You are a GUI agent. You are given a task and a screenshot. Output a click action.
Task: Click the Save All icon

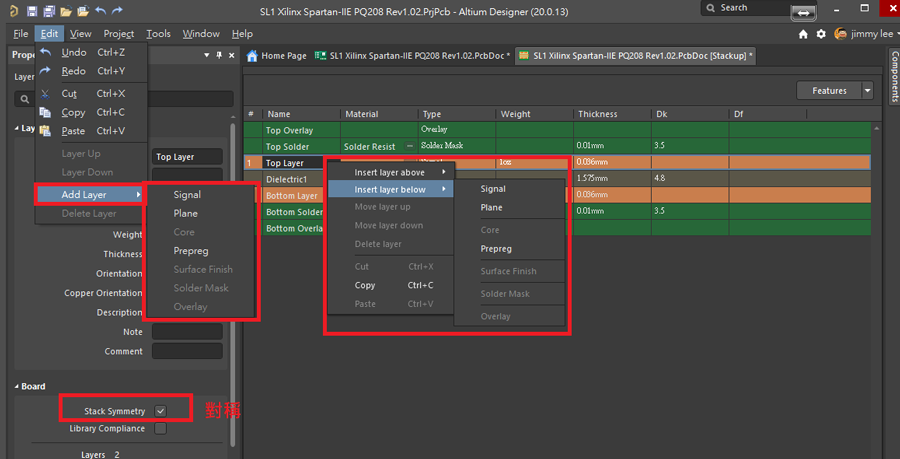(x=48, y=10)
